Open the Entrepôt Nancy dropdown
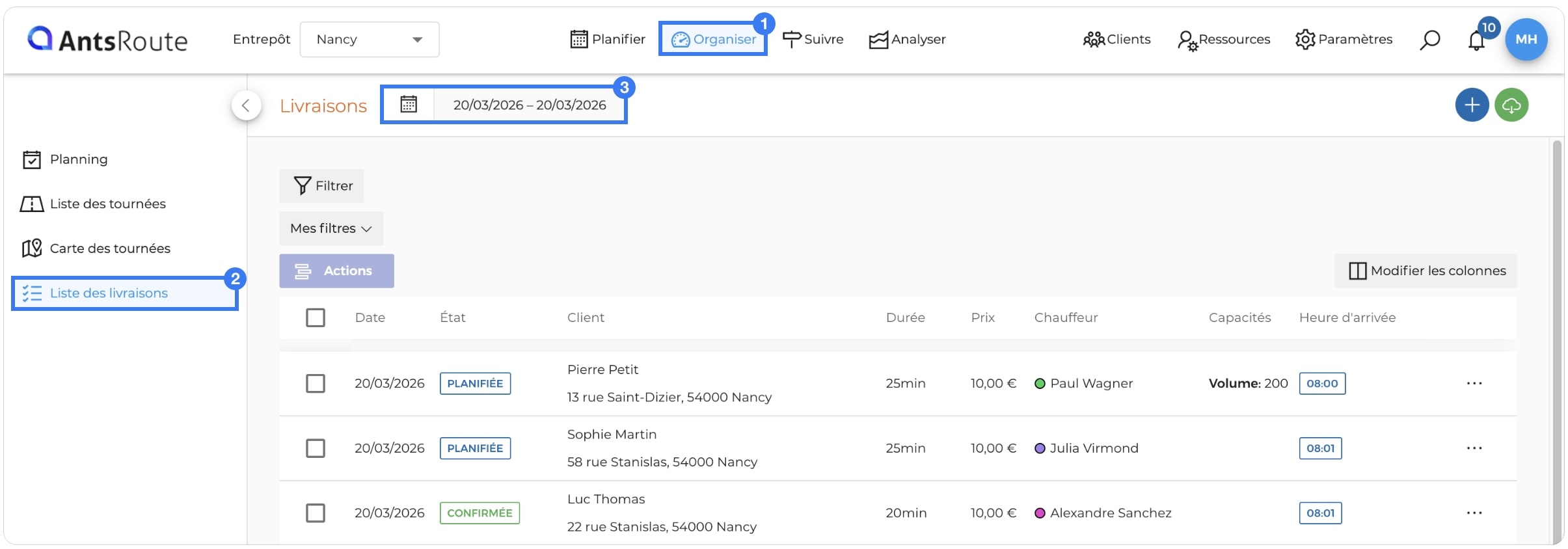Viewport: 1568px width, 549px height. (x=369, y=40)
